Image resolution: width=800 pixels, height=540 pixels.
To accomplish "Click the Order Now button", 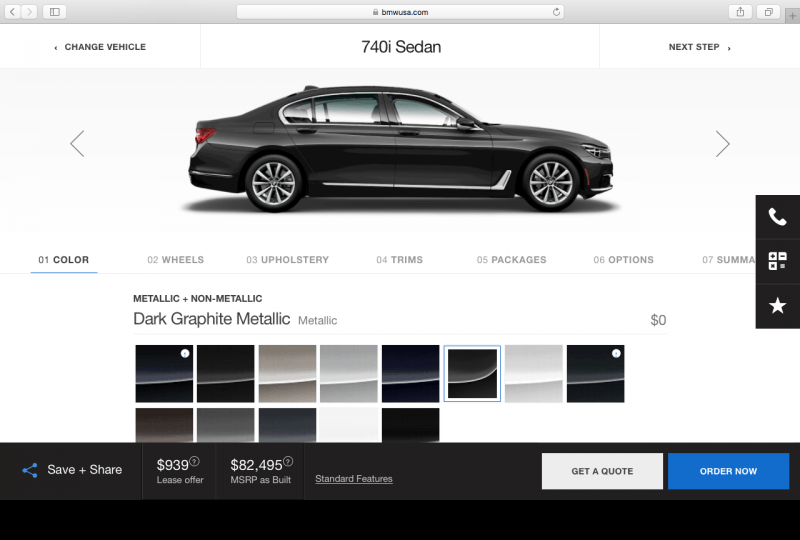I will tap(727, 471).
